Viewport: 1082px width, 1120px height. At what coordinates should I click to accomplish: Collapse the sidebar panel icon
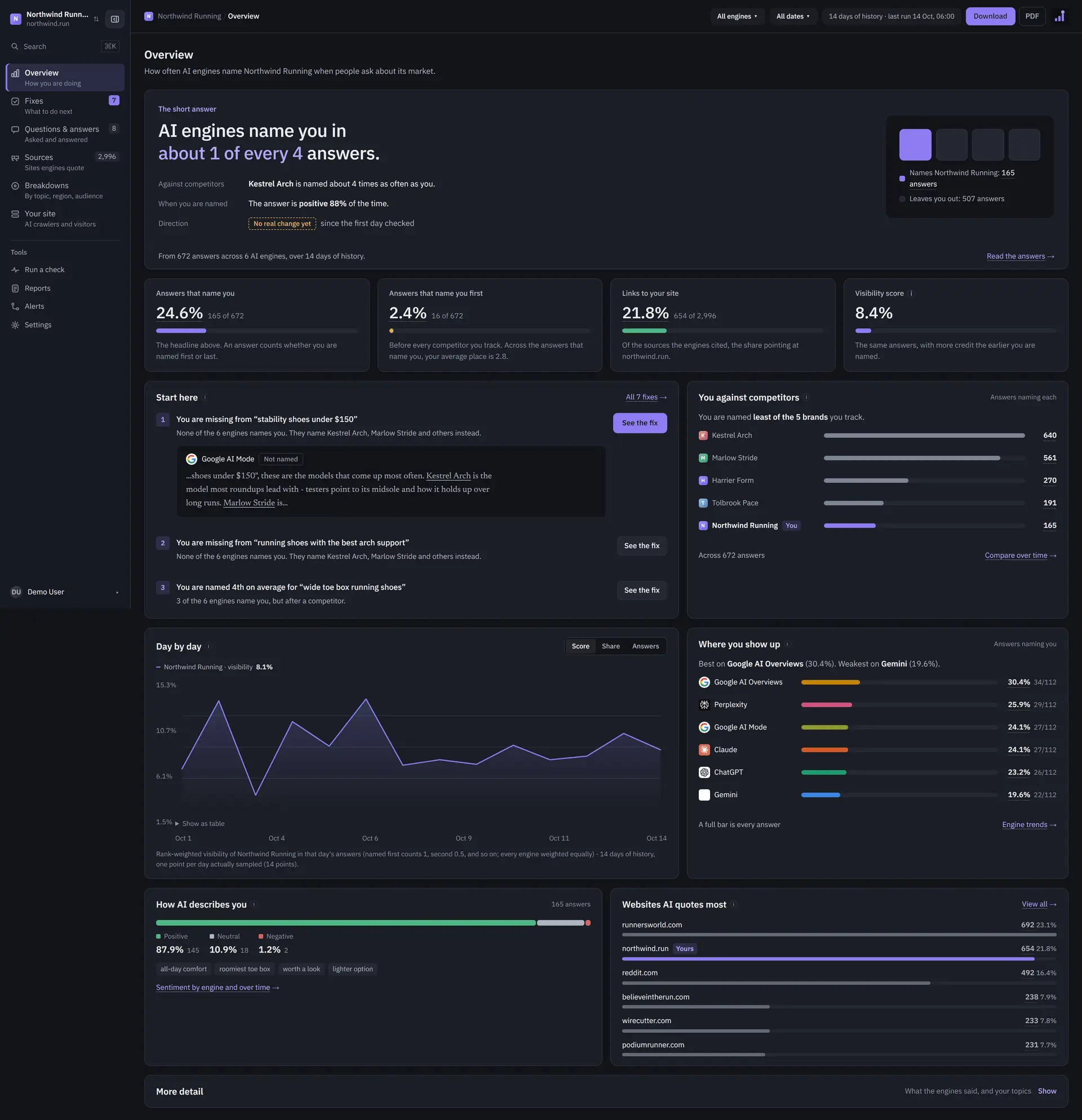click(115, 19)
